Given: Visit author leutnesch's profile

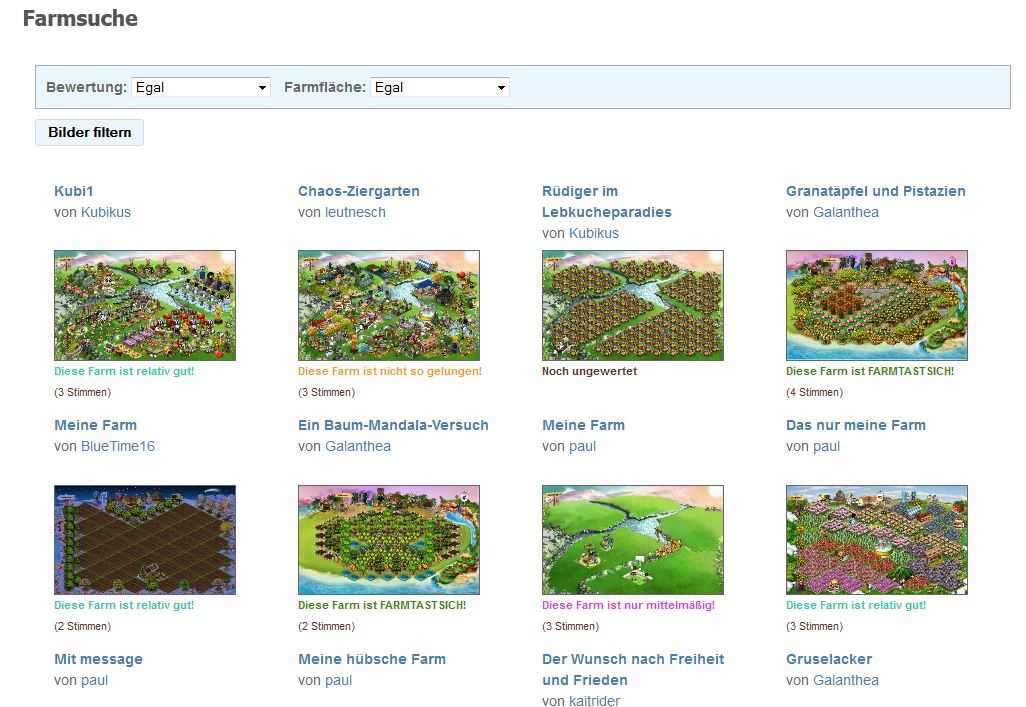Looking at the screenshot, I should (355, 212).
